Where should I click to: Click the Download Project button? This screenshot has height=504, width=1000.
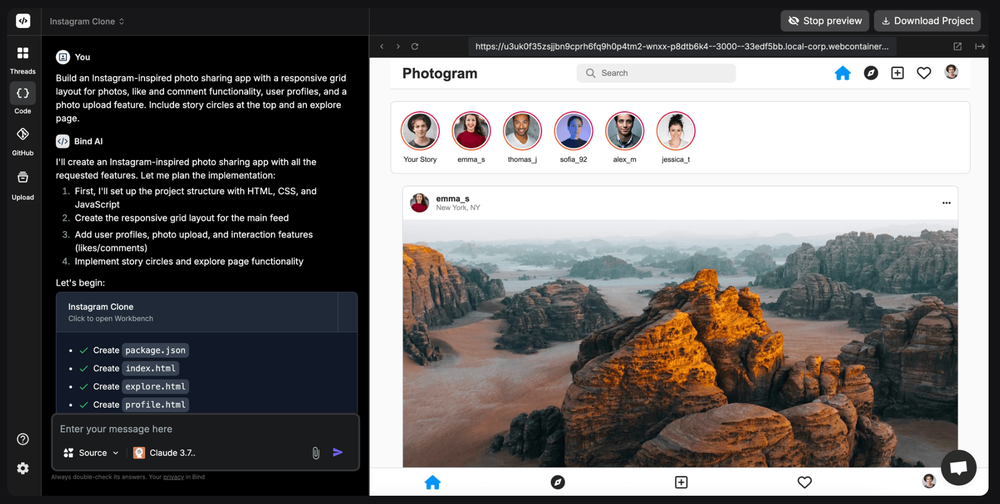[927, 21]
